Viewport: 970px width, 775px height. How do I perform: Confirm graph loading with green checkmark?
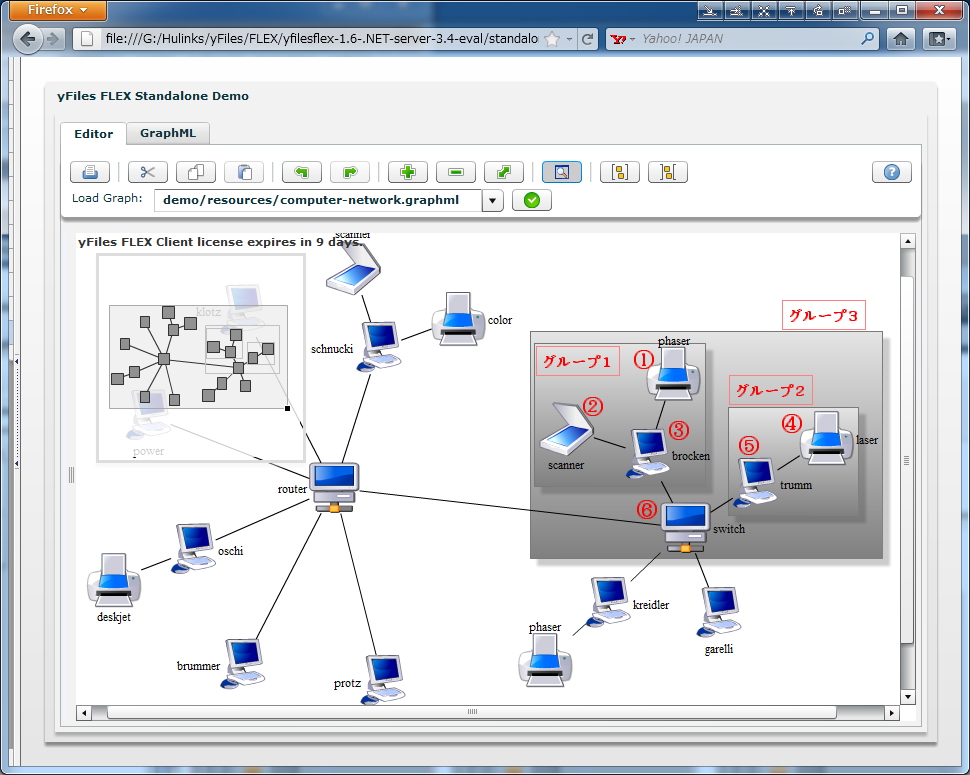(x=531, y=200)
